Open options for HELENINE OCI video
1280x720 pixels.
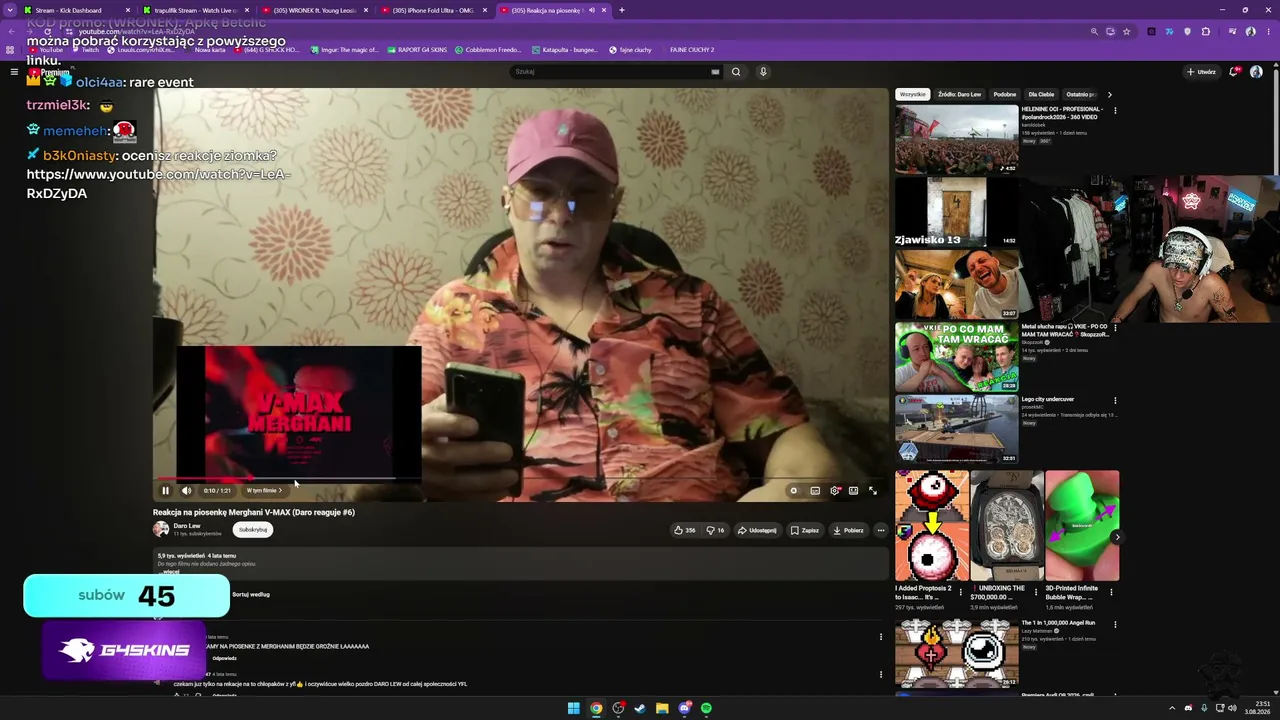click(x=1115, y=110)
